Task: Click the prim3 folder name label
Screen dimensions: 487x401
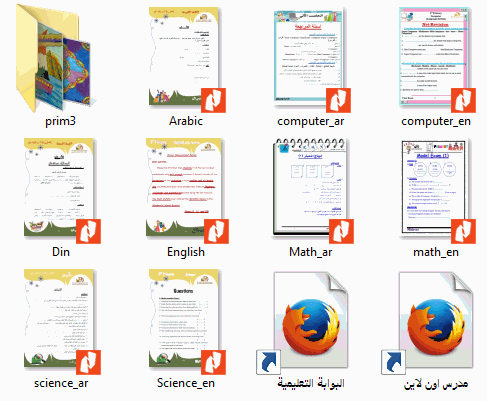Action: click(60, 121)
